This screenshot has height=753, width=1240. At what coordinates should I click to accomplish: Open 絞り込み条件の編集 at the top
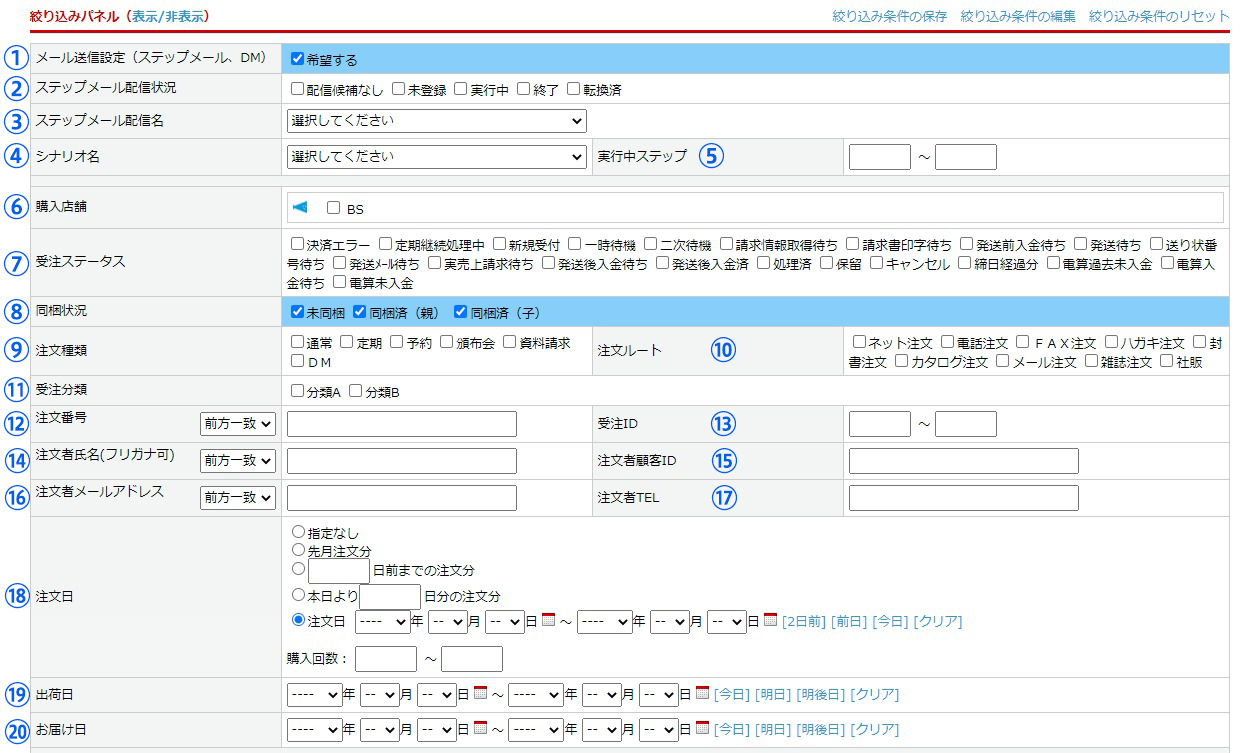pyautogui.click(x=1017, y=17)
